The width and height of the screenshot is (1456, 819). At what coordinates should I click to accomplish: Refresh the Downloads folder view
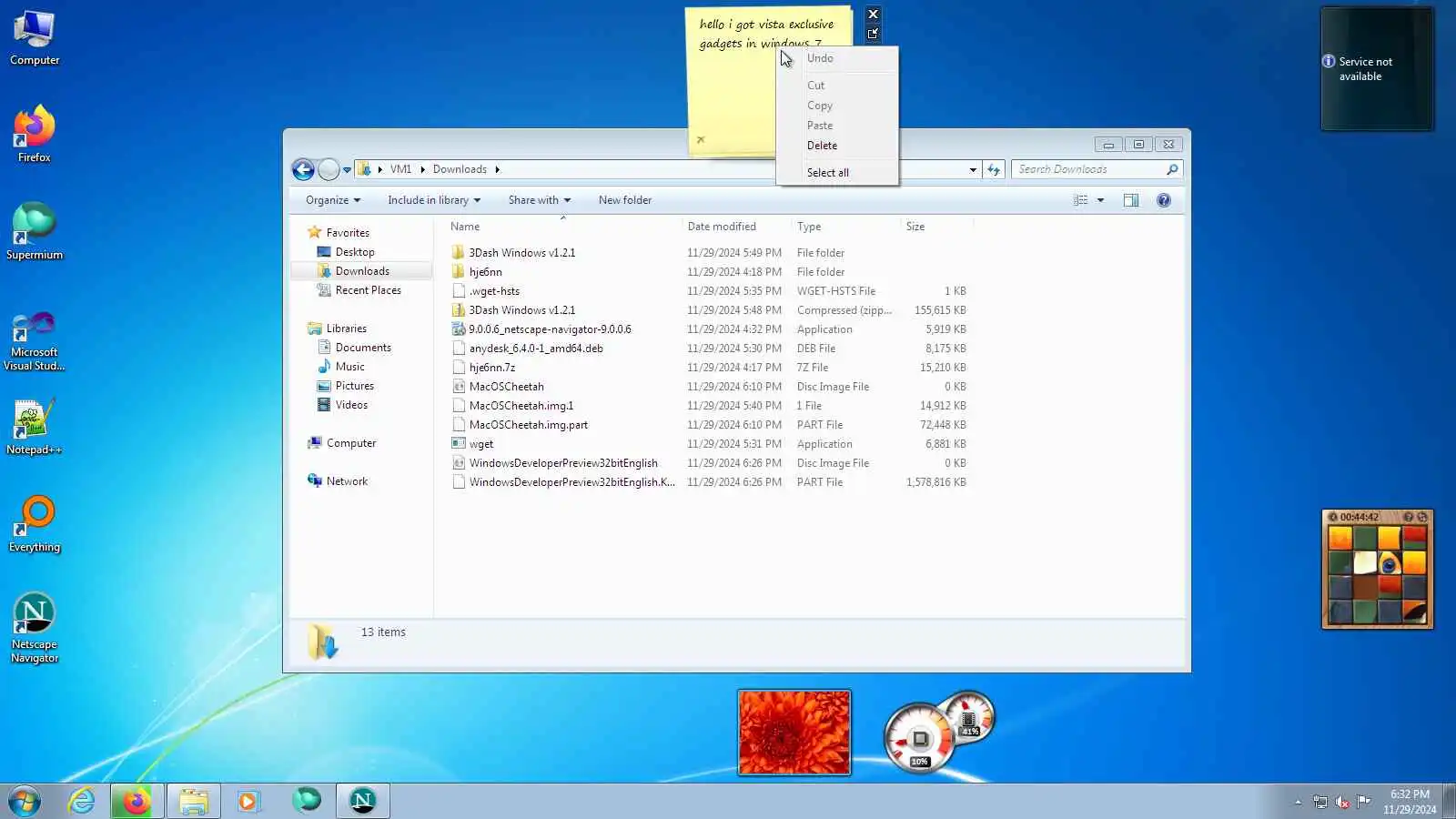point(994,169)
